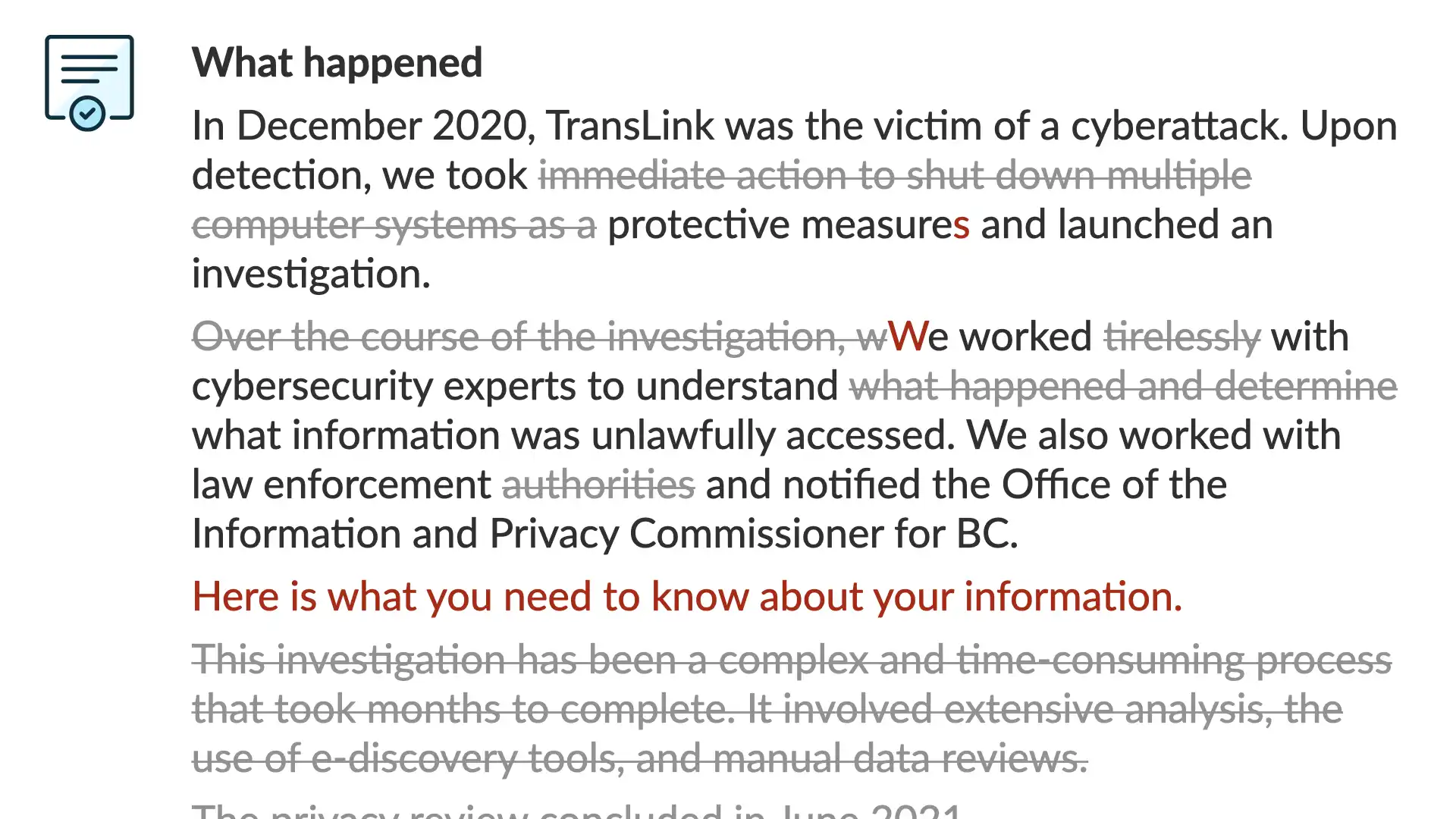This screenshot has width=1456, height=819.
Task: Click the partially visible "The privacy review concluded" line
Action: [576, 810]
